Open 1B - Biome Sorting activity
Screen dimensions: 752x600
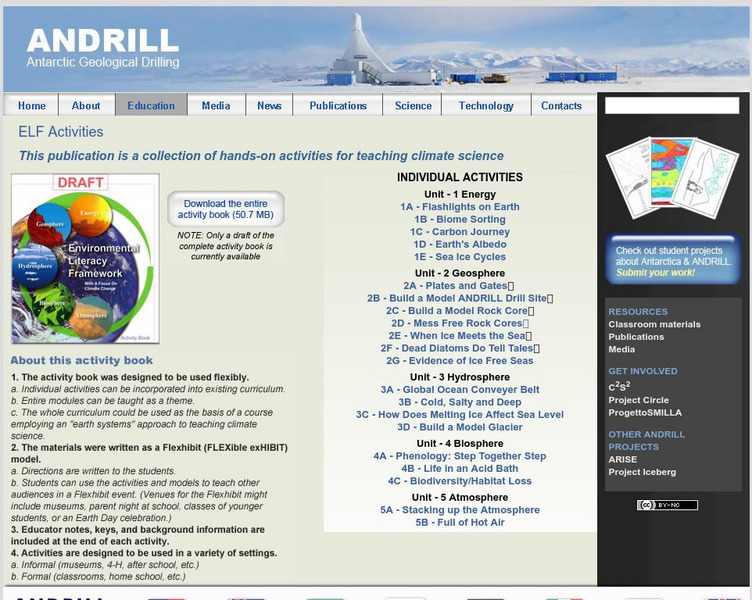pyautogui.click(x=460, y=219)
